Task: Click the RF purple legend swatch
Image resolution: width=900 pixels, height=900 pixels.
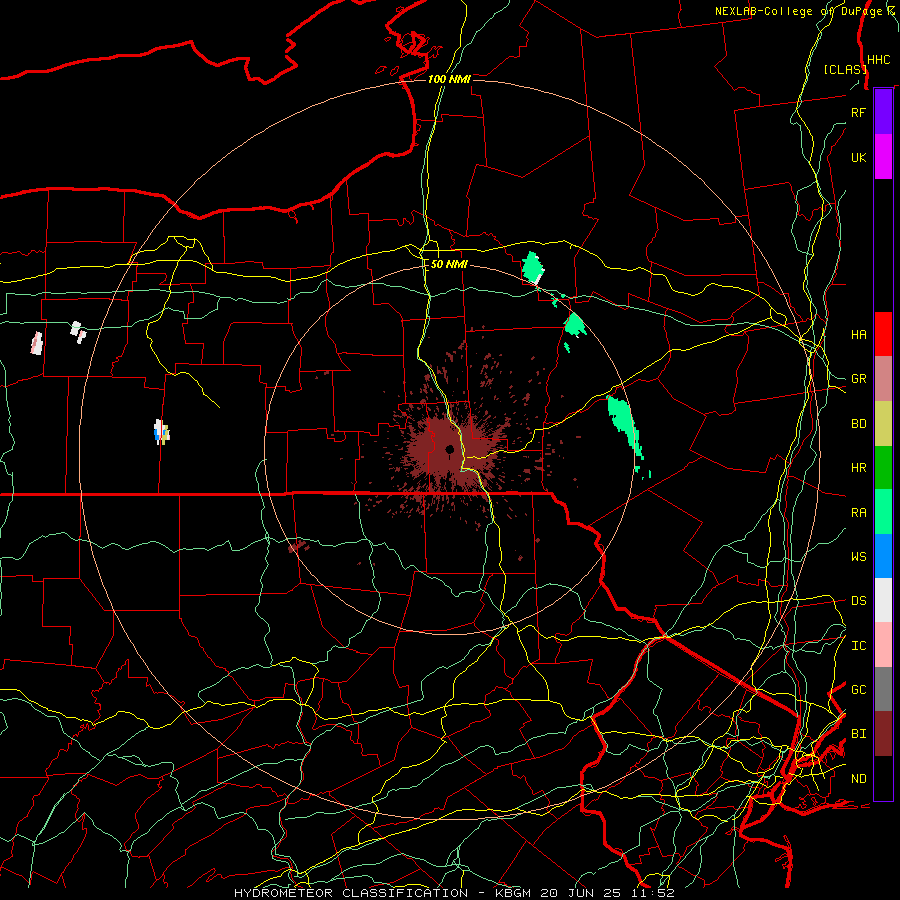Action: (883, 112)
